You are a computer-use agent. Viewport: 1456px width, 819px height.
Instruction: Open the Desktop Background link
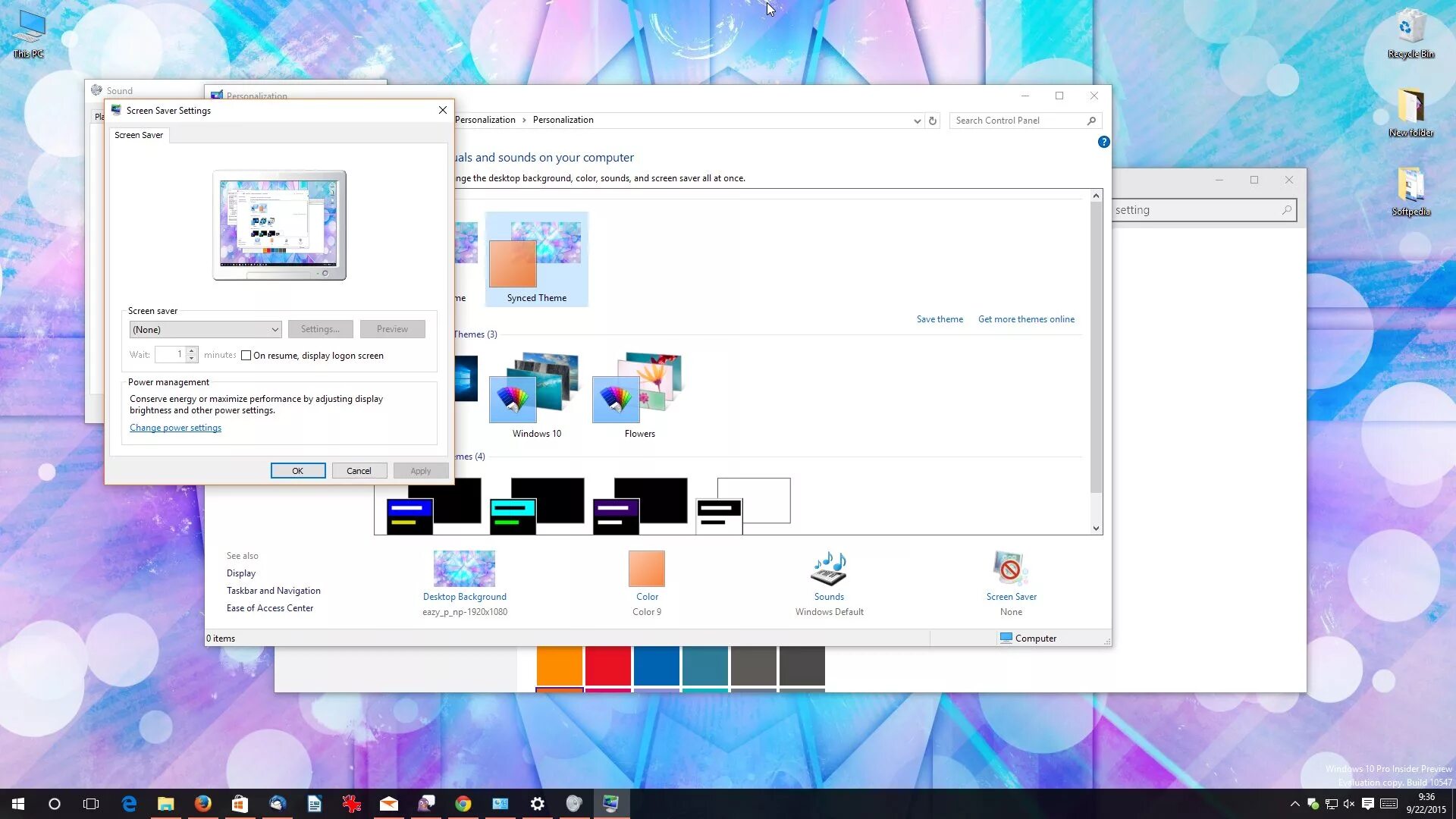pos(465,597)
